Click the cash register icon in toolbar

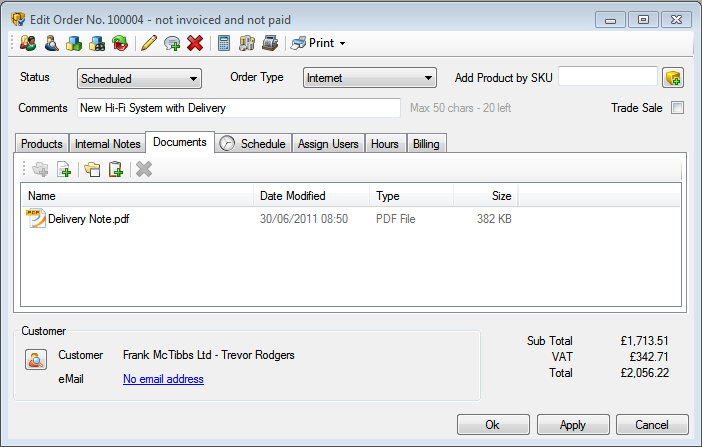pos(270,43)
